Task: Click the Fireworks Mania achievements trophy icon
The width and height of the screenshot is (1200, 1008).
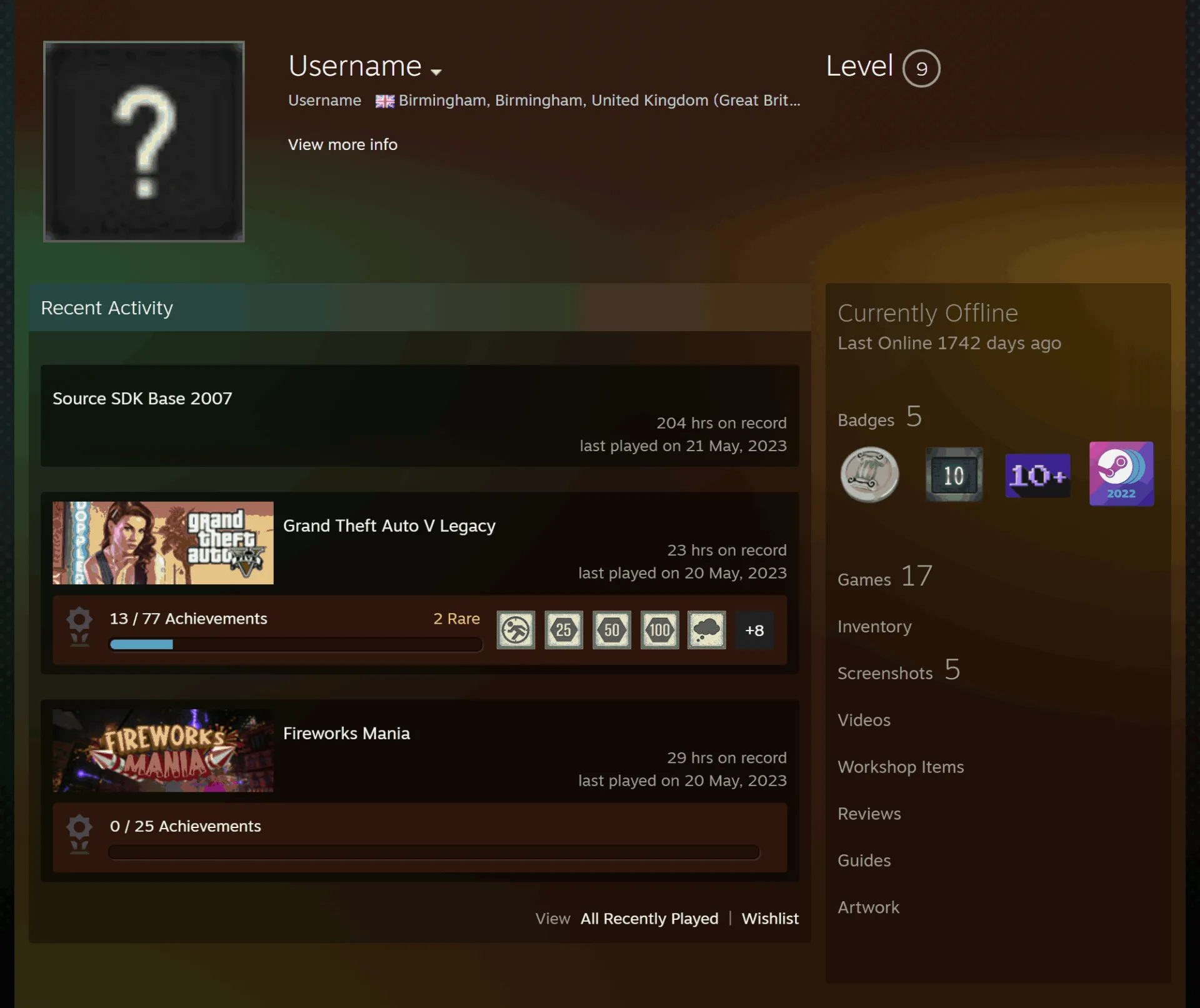Action: [79, 834]
